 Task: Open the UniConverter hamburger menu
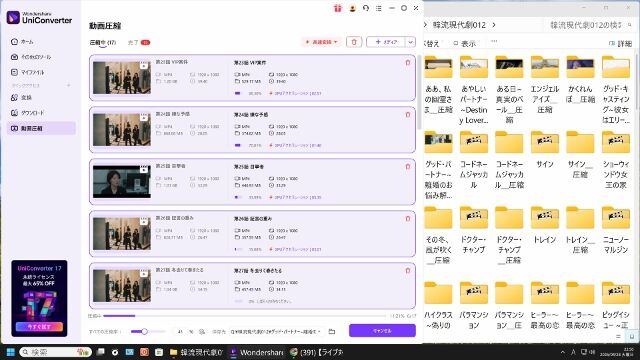(379, 8)
